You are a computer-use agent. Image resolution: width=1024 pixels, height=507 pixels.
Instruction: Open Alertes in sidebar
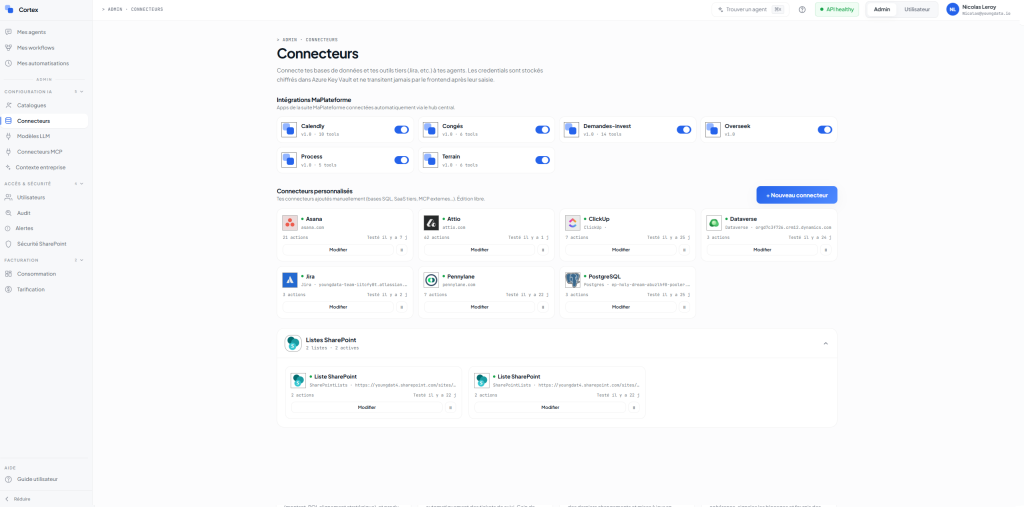point(44,228)
